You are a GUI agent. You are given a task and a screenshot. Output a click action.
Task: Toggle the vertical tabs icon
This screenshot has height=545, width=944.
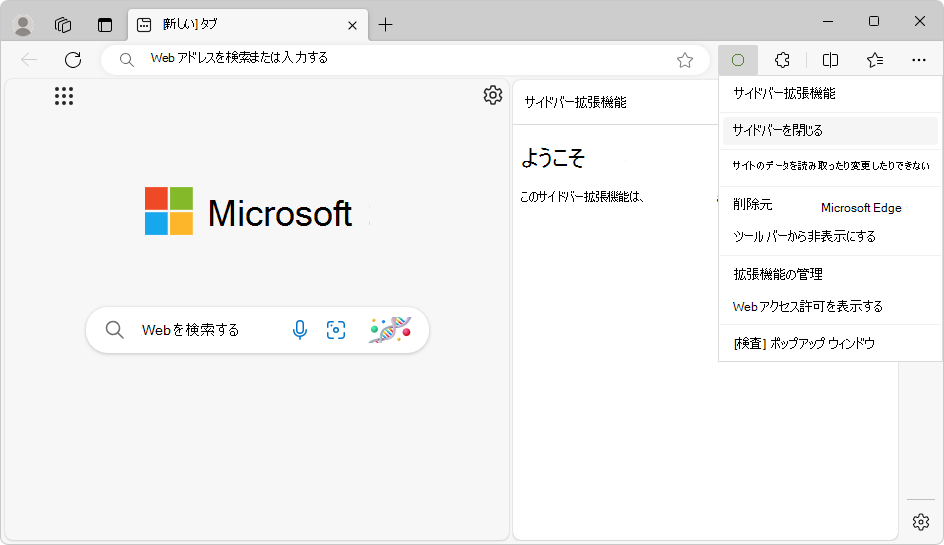click(105, 25)
